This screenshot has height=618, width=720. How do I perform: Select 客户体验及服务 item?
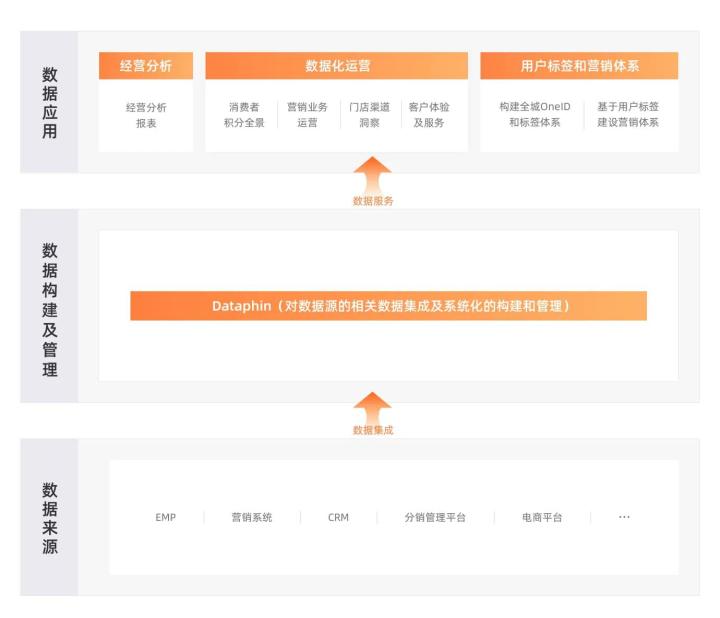pyautogui.click(x=429, y=115)
